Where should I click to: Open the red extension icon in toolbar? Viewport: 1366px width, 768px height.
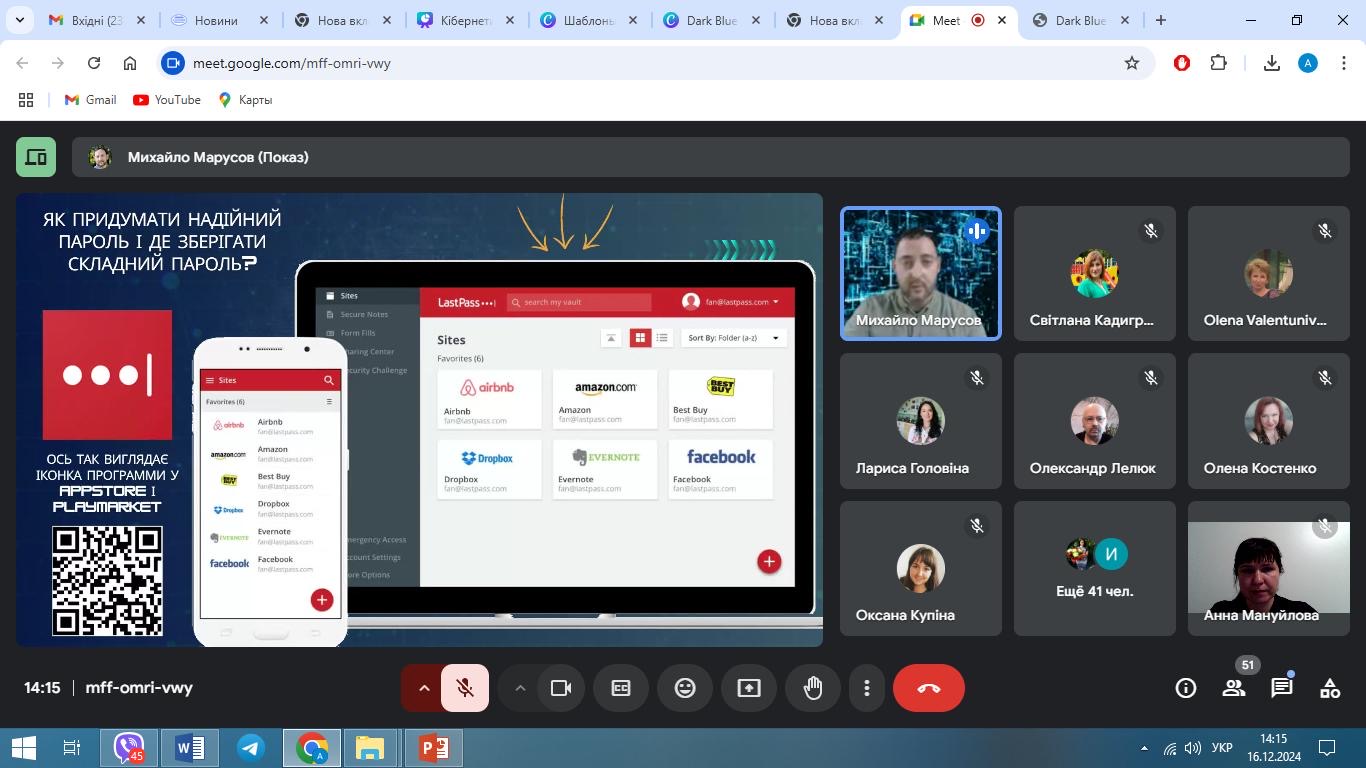pyautogui.click(x=1182, y=63)
